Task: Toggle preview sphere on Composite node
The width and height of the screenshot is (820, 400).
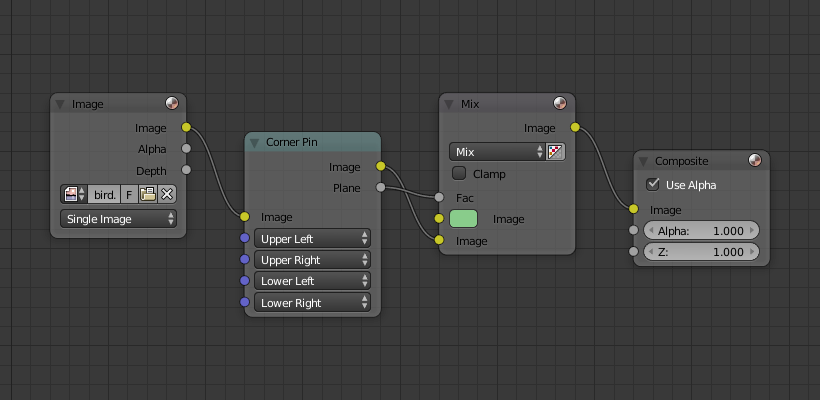Action: 755,161
